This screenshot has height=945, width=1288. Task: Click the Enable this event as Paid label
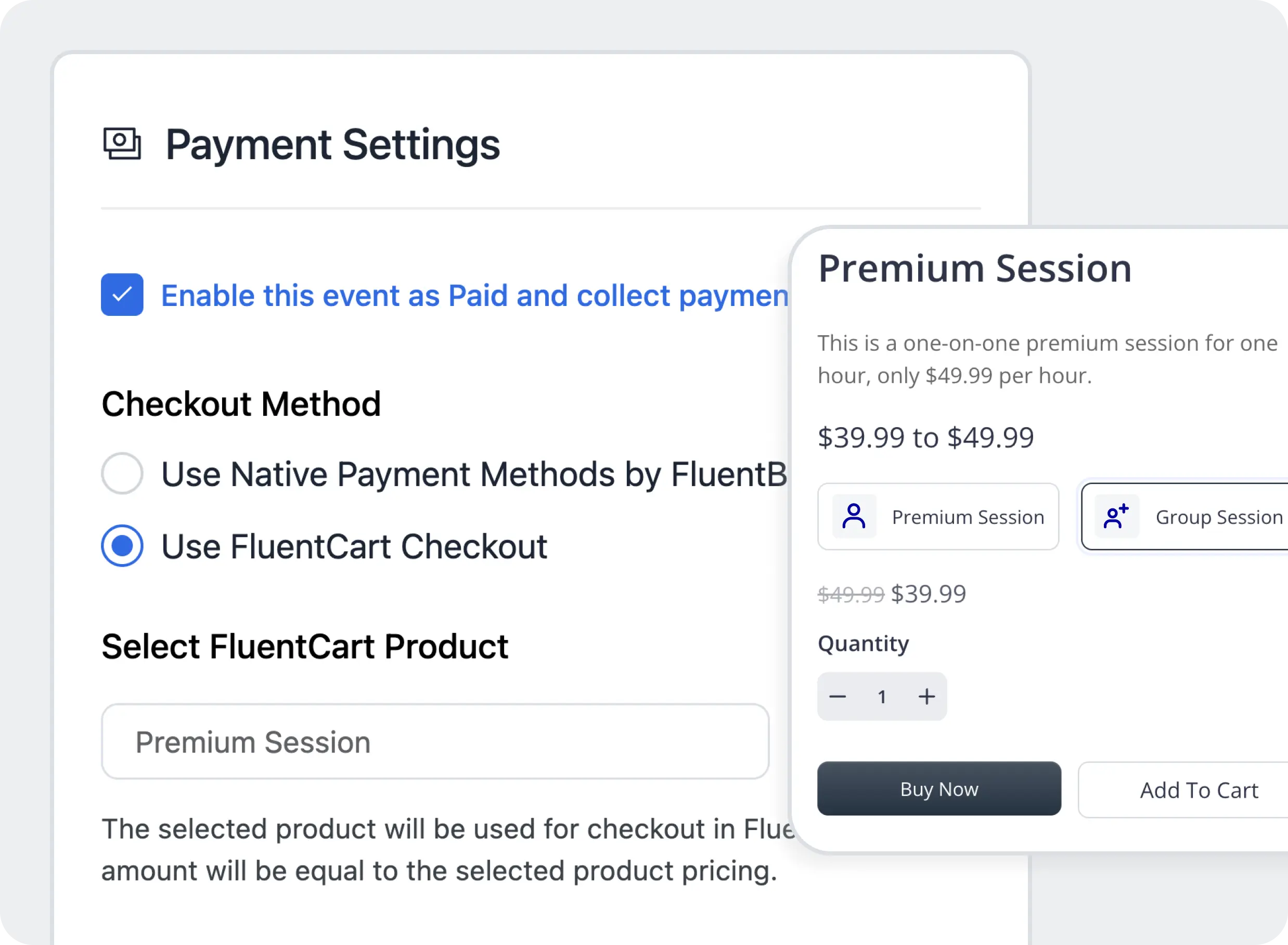474,295
